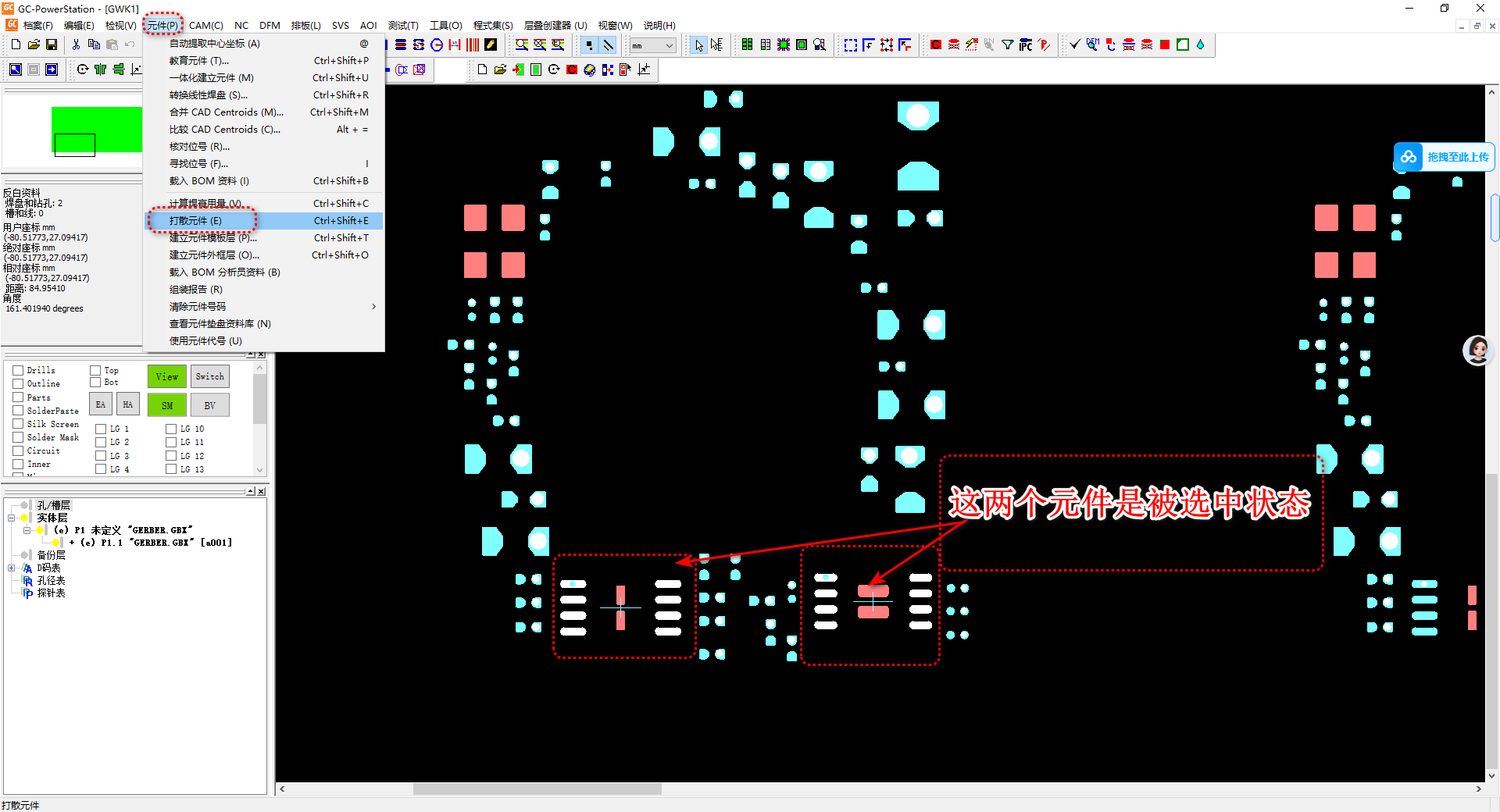Screen dimensions: 1500x812
Task: Click the grey dot beside 备份层
Action: click(x=25, y=555)
